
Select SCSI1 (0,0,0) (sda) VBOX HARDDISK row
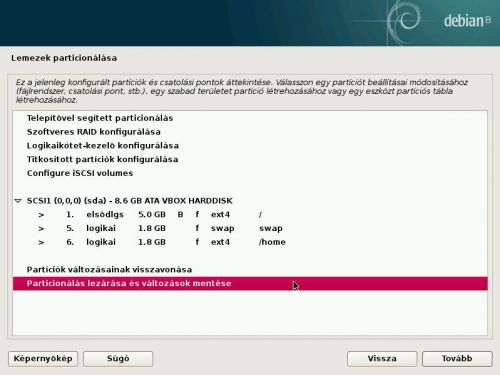250,201
